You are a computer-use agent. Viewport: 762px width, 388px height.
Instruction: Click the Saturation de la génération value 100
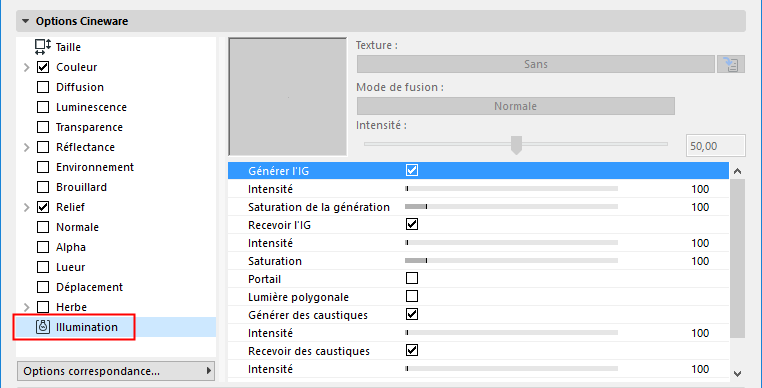coord(700,207)
